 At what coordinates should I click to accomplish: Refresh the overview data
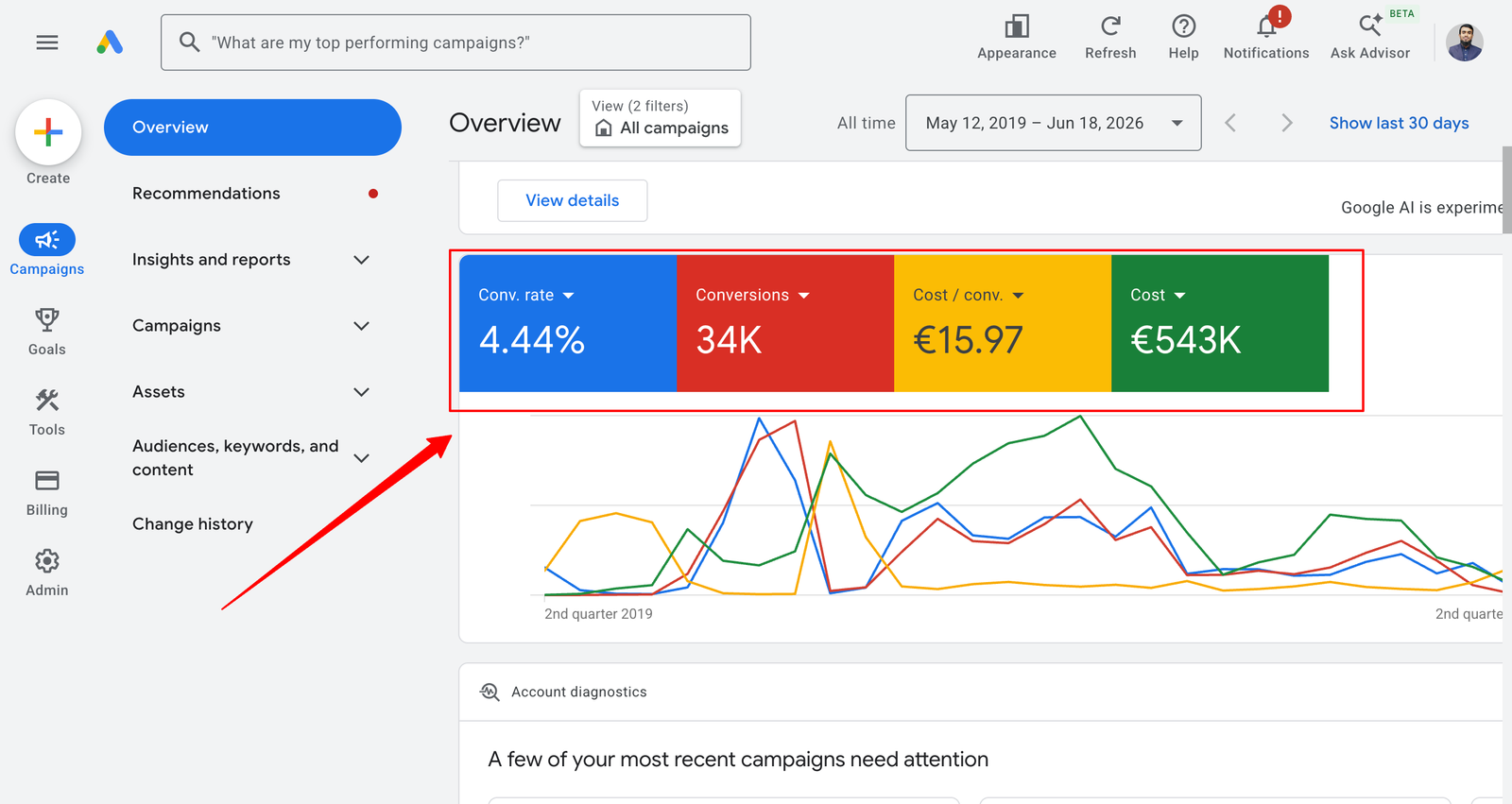tap(1110, 38)
